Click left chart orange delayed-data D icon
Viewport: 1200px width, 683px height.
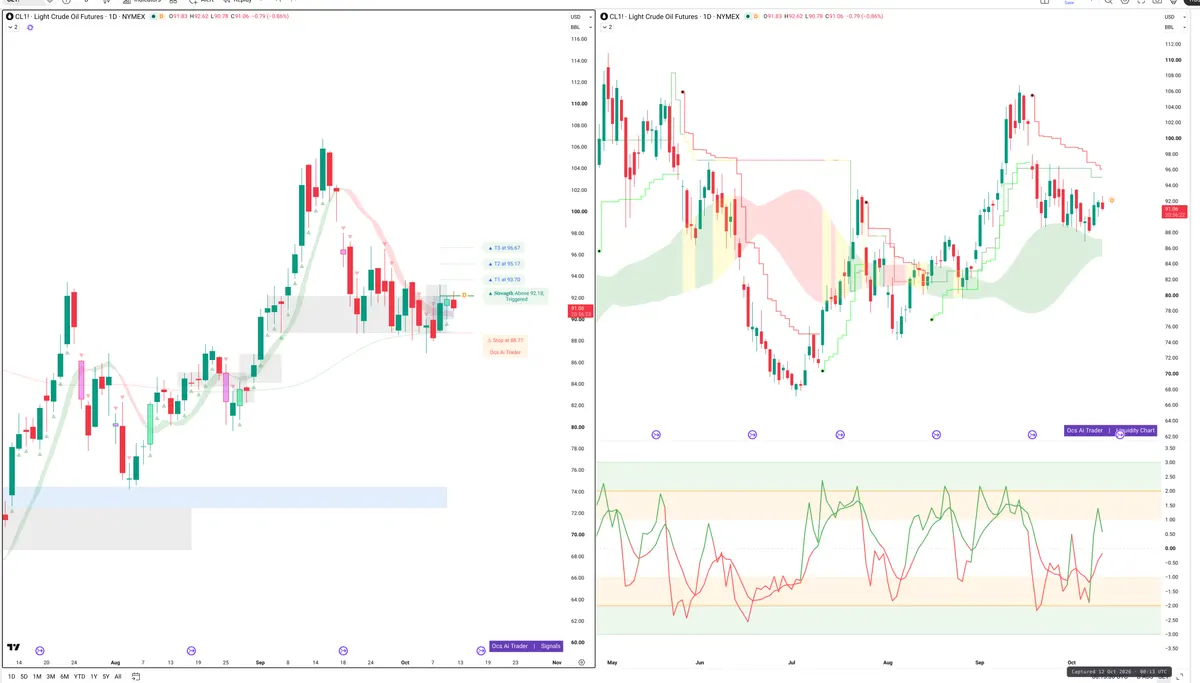click(161, 16)
